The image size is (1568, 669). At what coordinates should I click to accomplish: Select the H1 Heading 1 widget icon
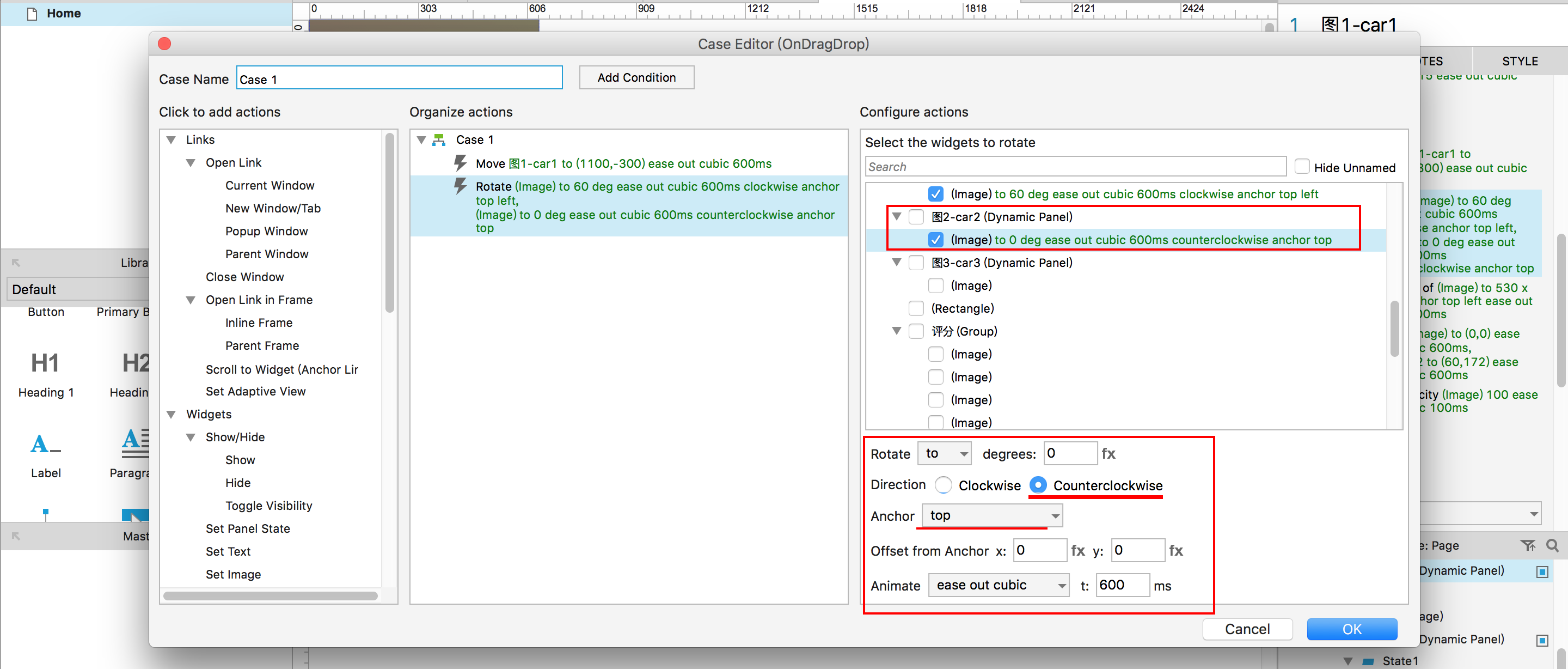click(45, 364)
